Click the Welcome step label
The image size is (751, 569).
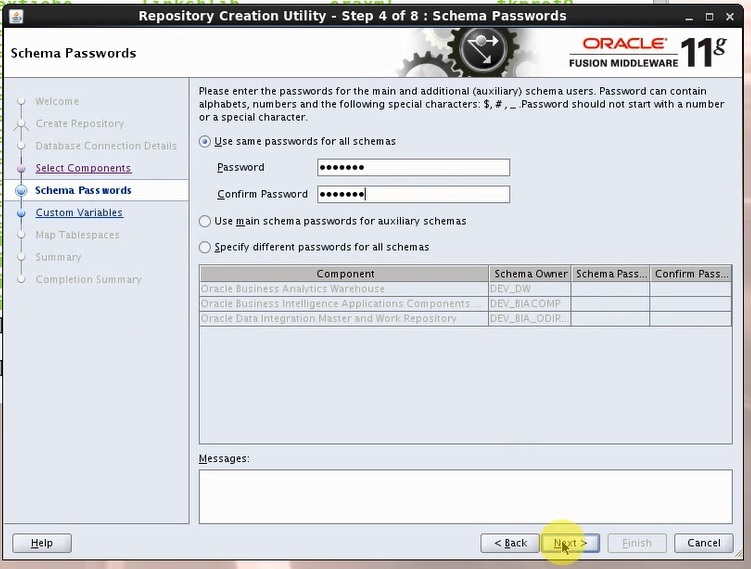coord(57,102)
